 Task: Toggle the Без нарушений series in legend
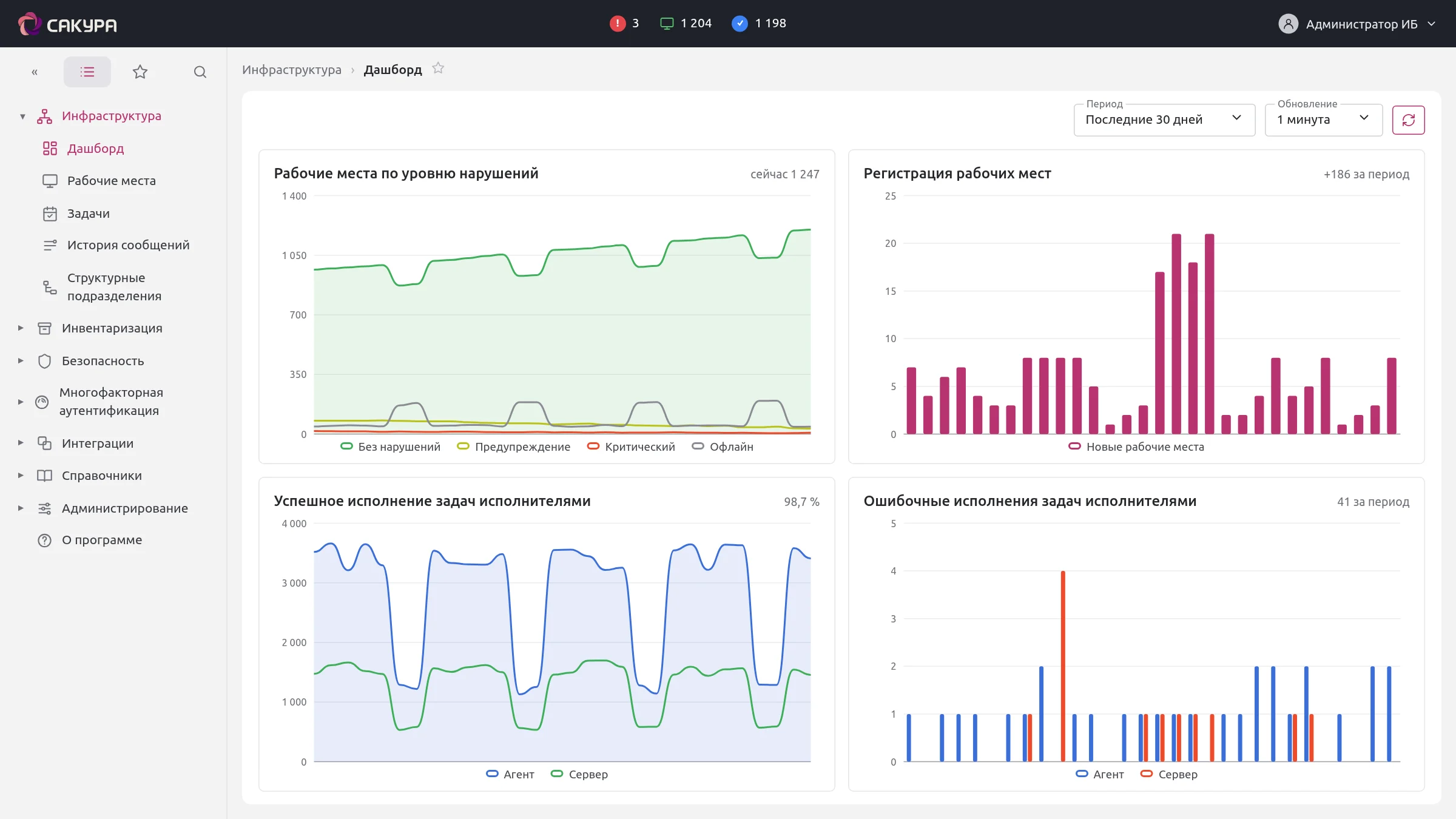[390, 447]
